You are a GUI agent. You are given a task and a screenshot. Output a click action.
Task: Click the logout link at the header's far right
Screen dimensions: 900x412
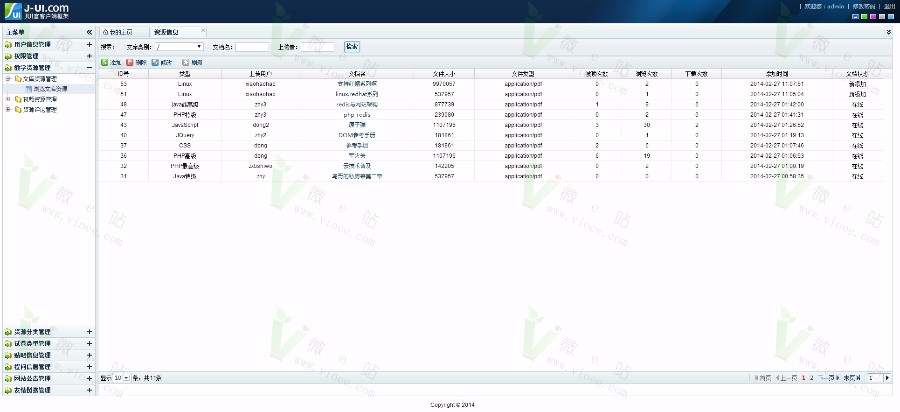(x=889, y=6)
